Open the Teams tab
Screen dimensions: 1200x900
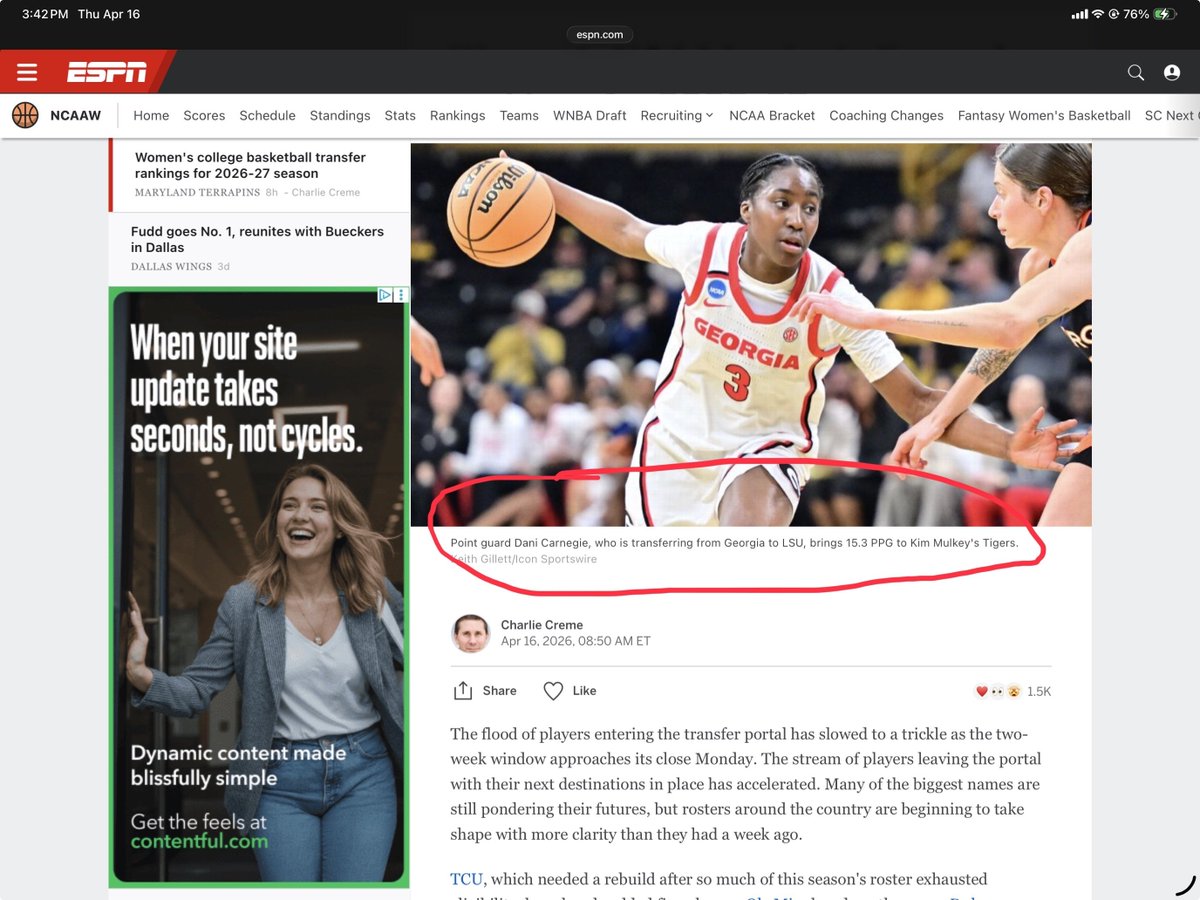519,115
